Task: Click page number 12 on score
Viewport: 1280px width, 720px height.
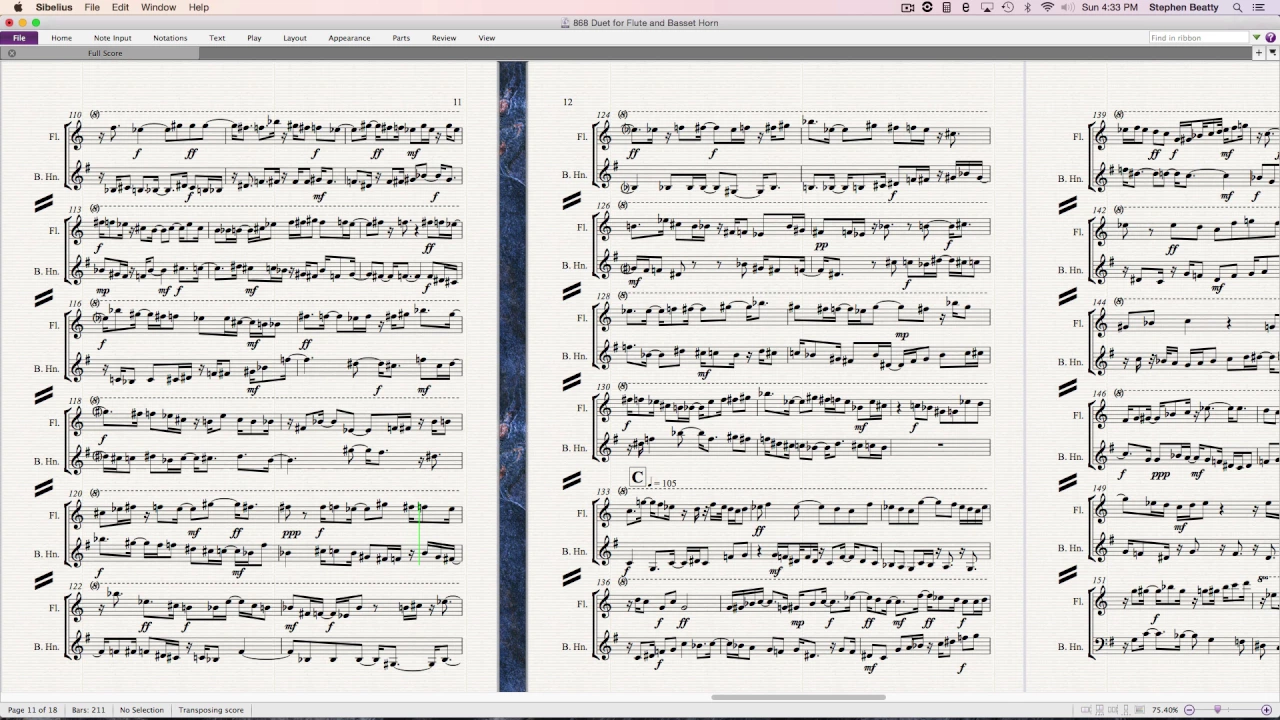Action: [567, 102]
